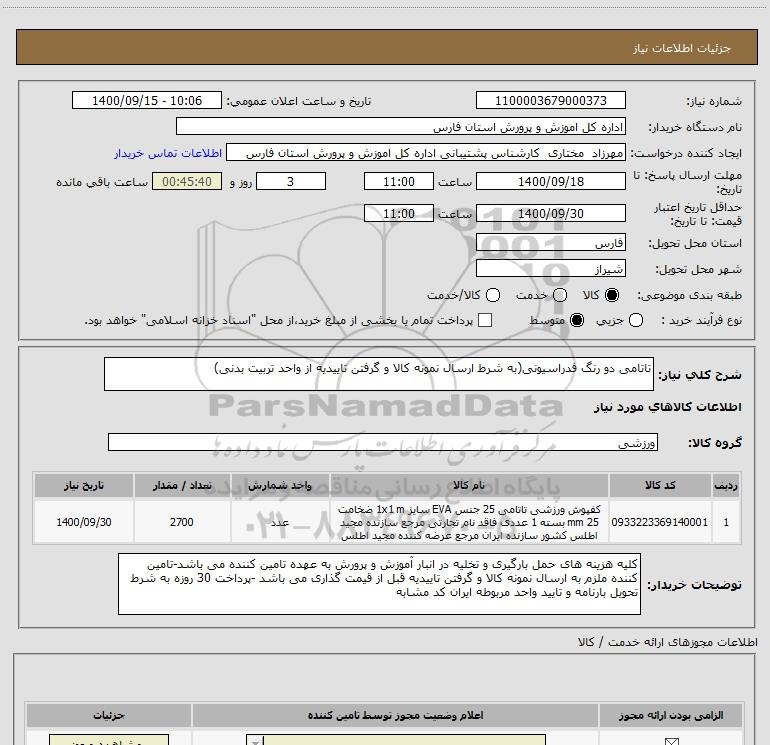Select the کالا/خدمت radio button
Image resolution: width=770 pixels, height=745 pixels.
pos(493,295)
